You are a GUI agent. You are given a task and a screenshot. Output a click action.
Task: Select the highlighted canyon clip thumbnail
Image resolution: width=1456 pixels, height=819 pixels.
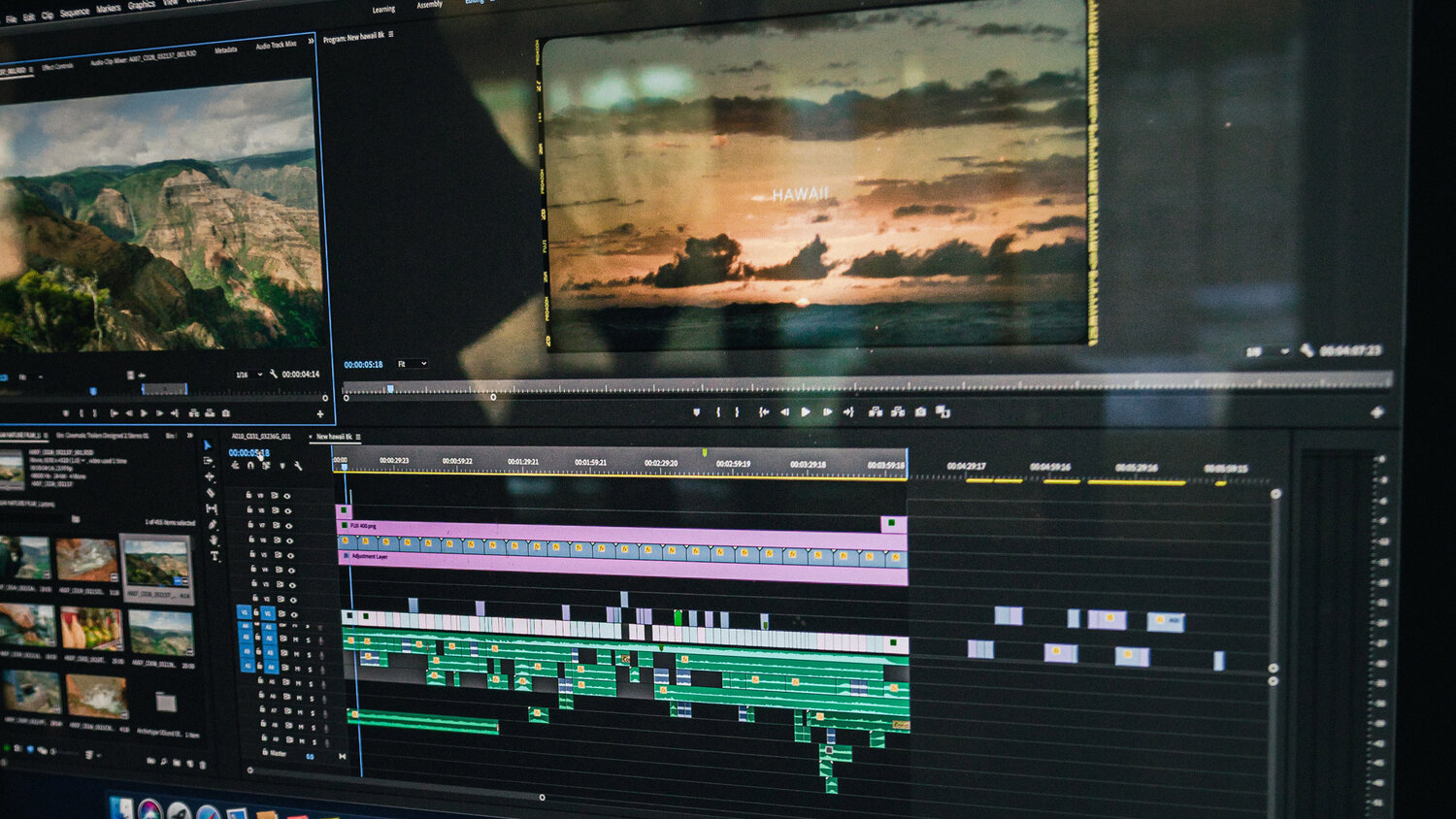pyautogui.click(x=155, y=565)
